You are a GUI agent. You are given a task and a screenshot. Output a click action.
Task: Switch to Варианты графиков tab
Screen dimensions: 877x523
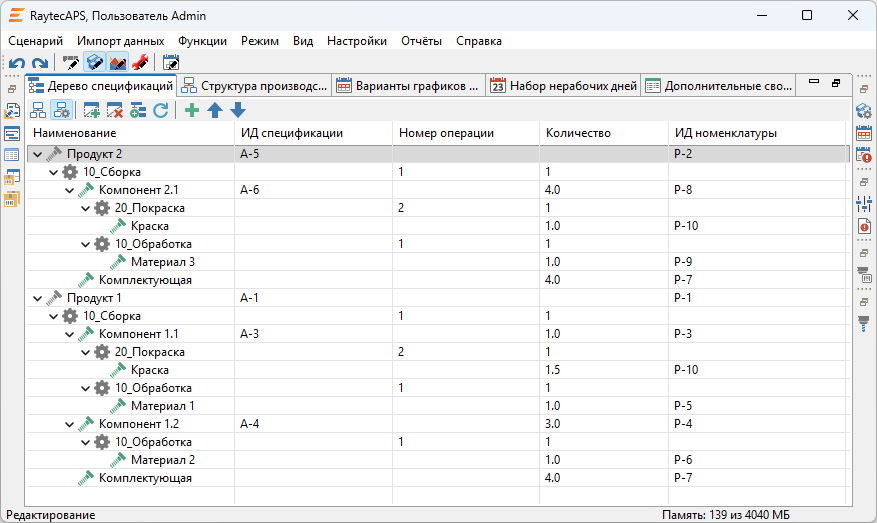(408, 86)
